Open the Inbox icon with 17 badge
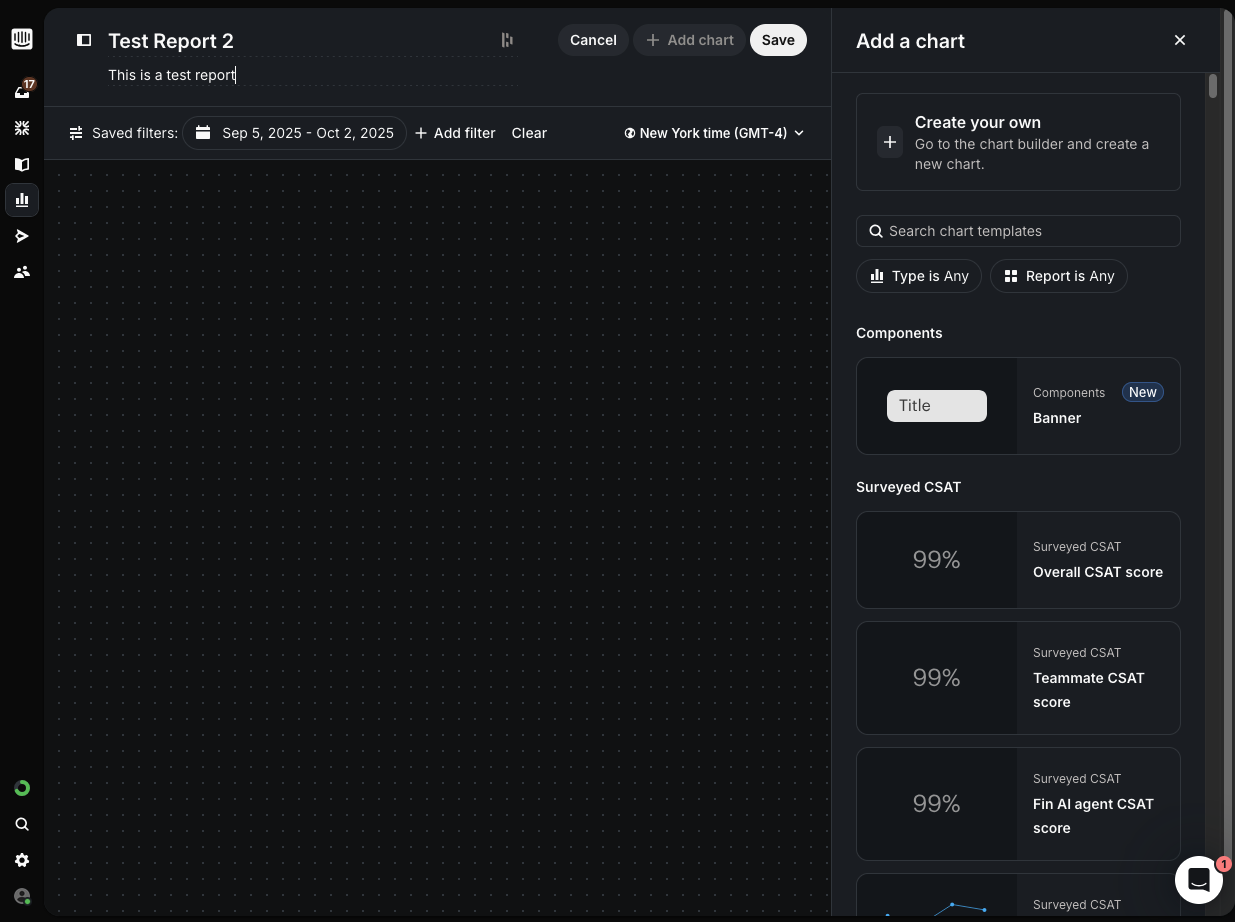The height and width of the screenshot is (922, 1235). [22, 91]
